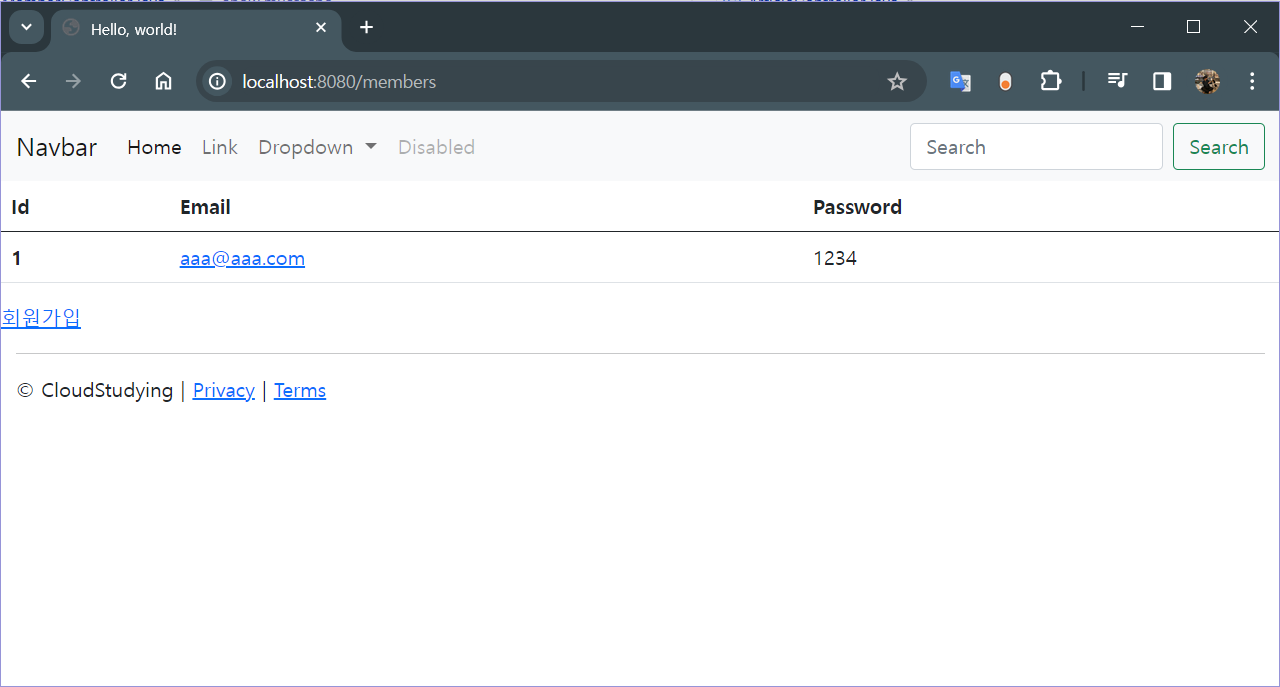Go to the browser home page icon
Viewport: 1280px width, 687px height.
pyautogui.click(x=163, y=82)
